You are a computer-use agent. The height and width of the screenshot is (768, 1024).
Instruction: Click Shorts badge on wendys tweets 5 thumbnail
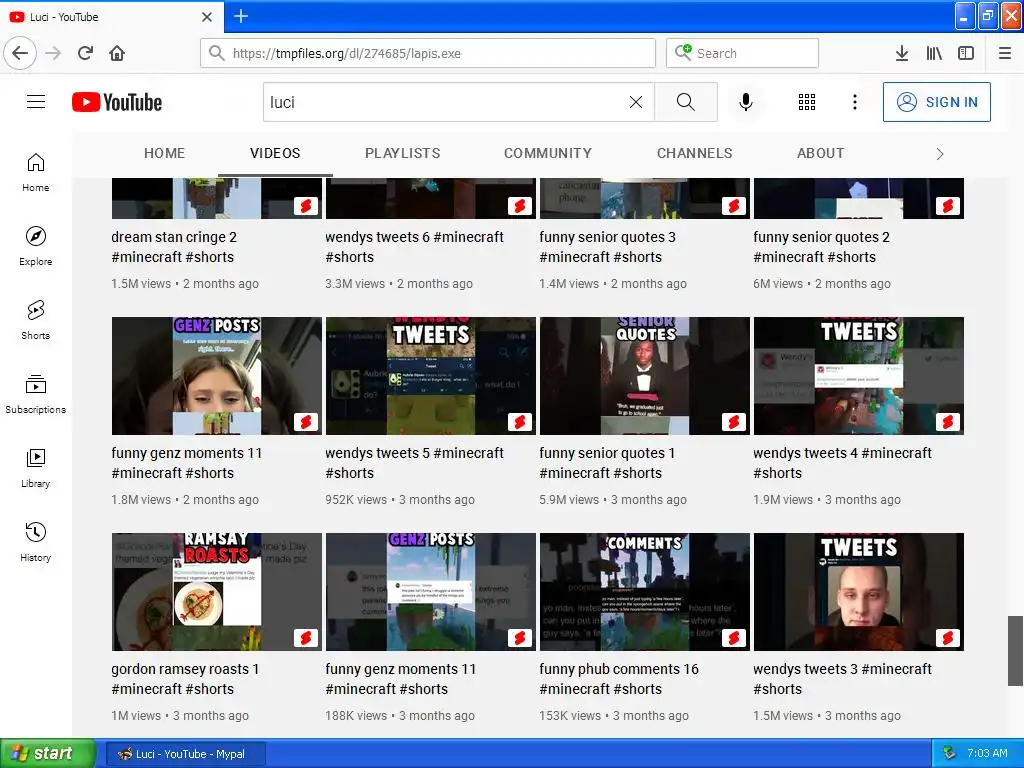point(520,422)
